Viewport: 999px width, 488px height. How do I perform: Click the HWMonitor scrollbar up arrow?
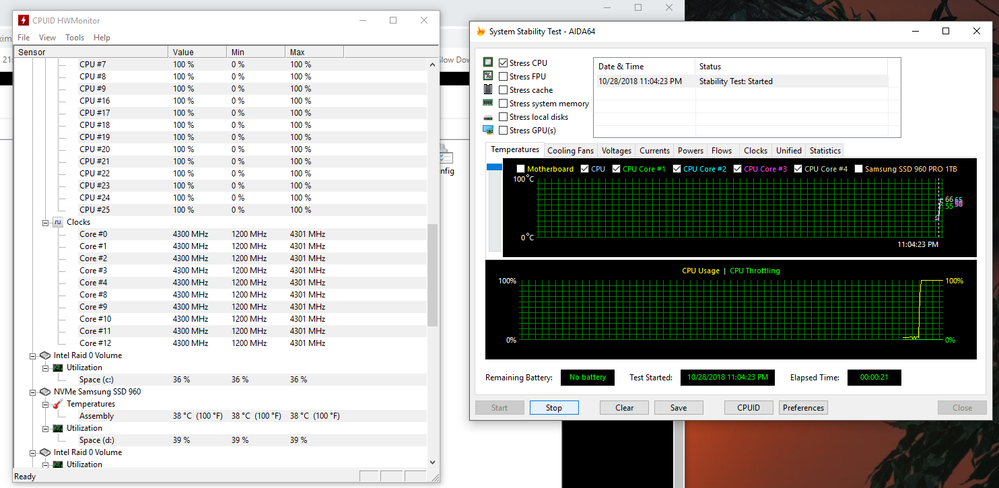click(433, 64)
